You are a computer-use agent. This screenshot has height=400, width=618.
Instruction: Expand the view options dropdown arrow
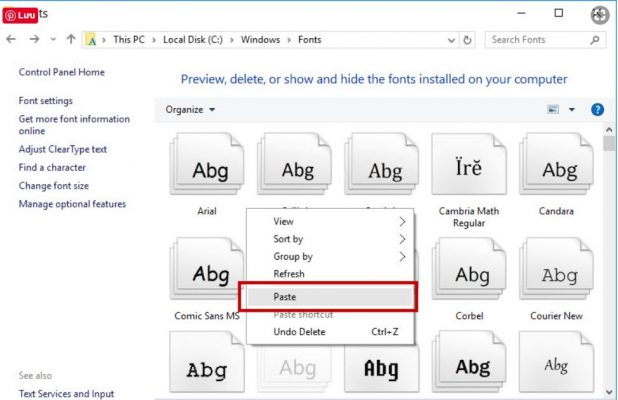pyautogui.click(x=571, y=110)
